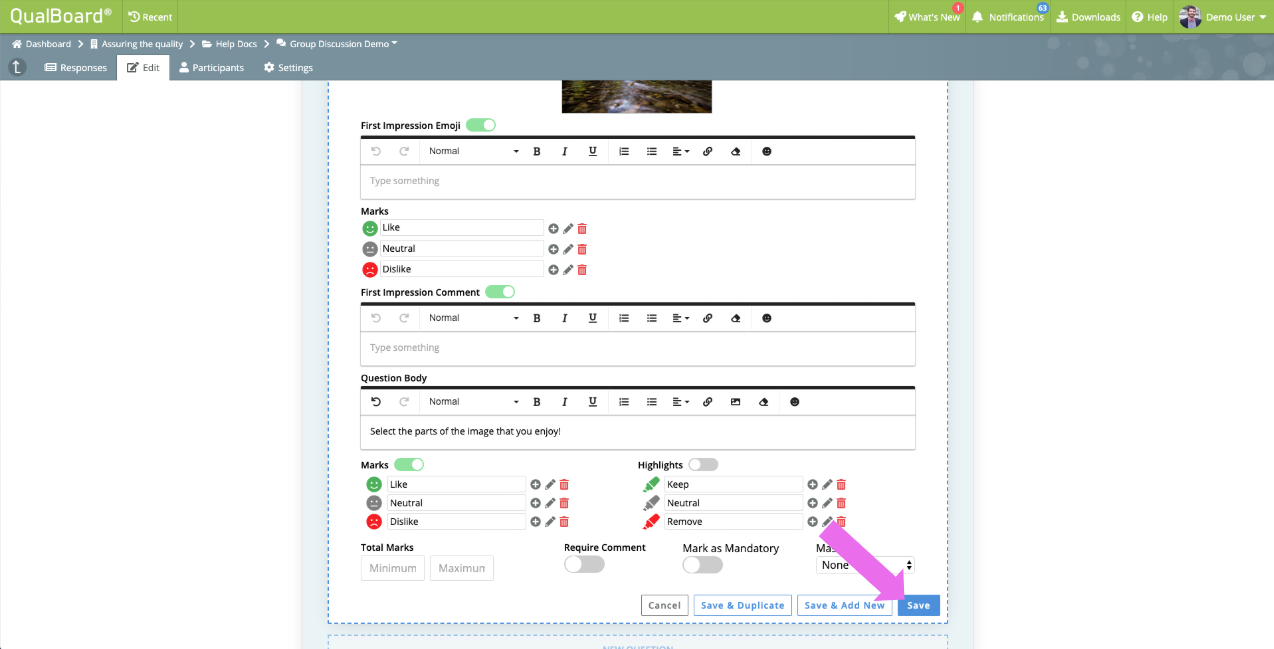The width and height of the screenshot is (1274, 649).
Task: Open emoji picker in First Impression Comment toolbar
Action: (767, 318)
